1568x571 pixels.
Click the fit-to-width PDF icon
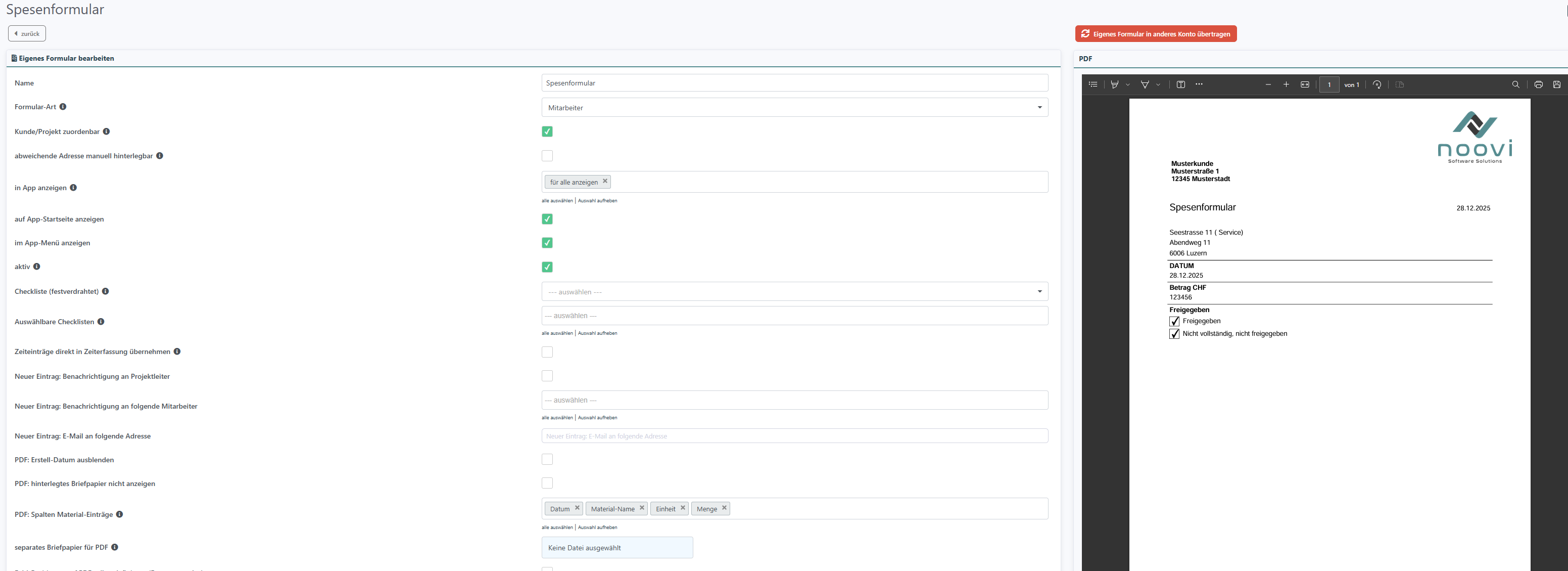1304,84
